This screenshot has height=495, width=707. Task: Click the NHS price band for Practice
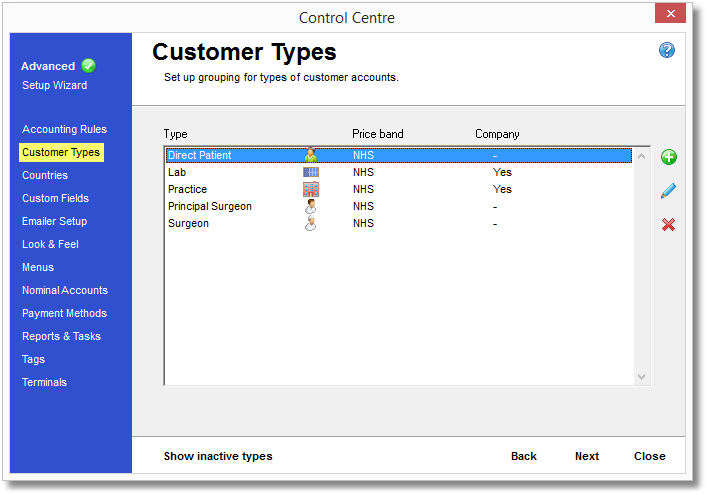coord(363,189)
